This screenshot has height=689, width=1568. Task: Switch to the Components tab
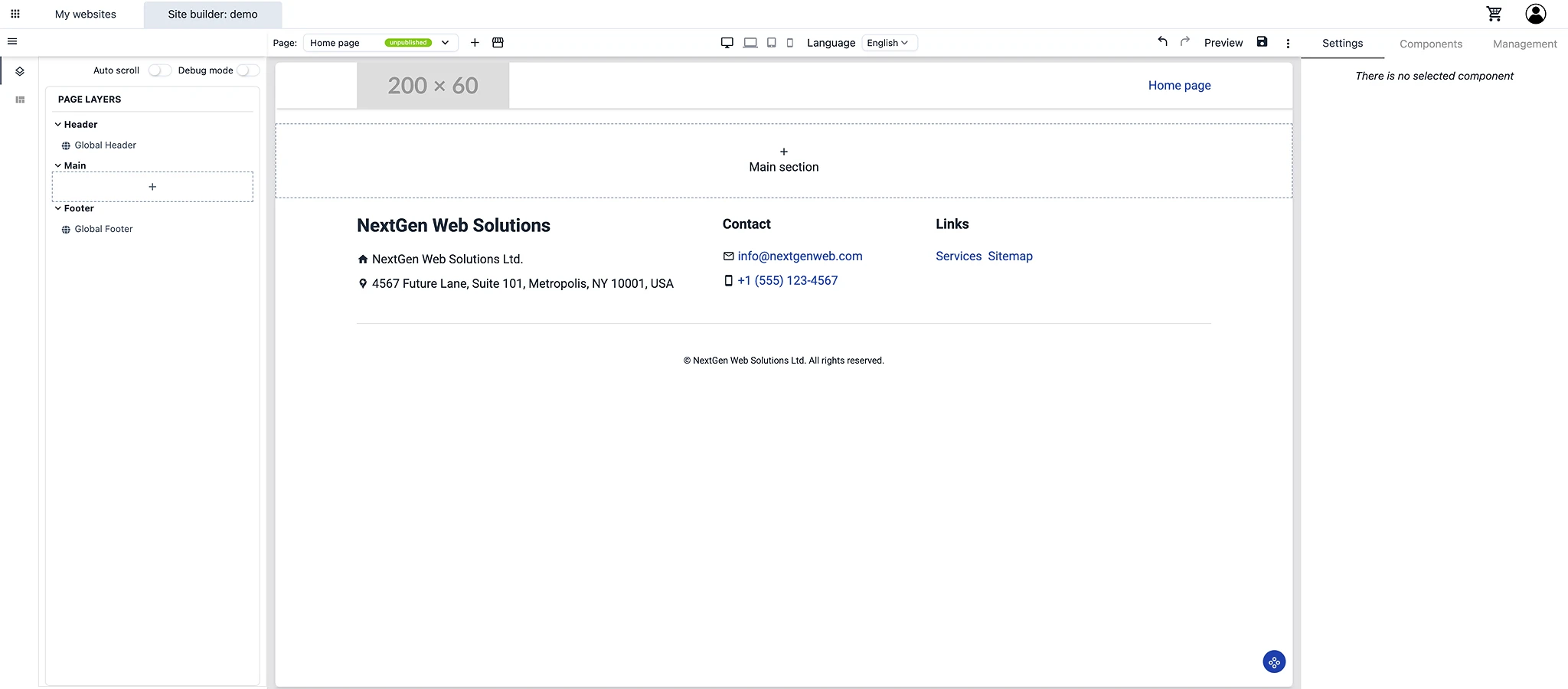[1430, 44]
